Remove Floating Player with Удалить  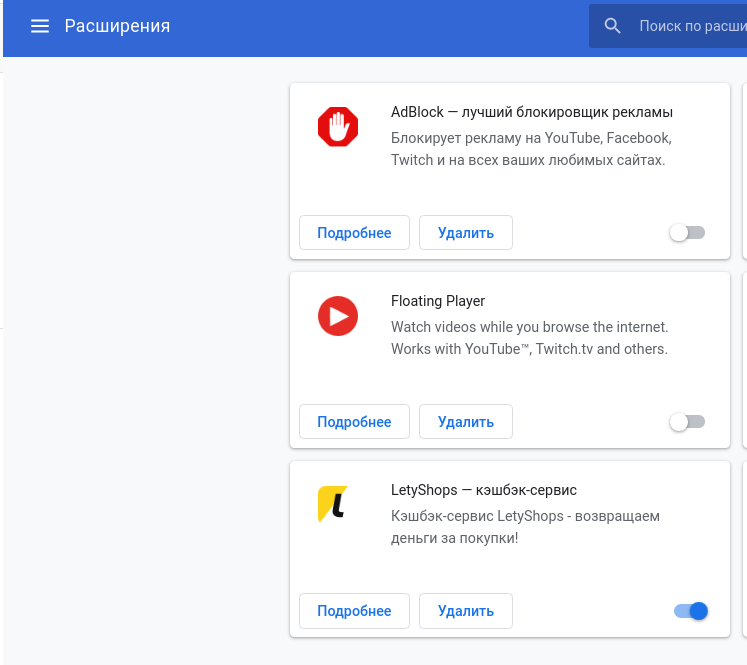click(466, 422)
